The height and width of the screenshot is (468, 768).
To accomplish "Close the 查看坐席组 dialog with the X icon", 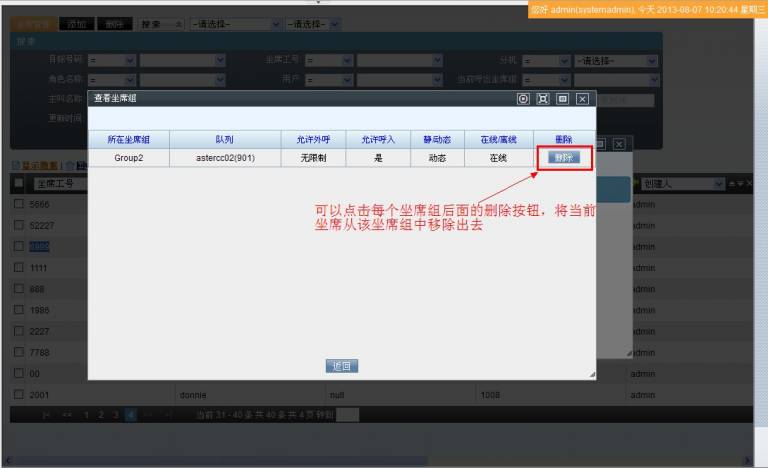I will [582, 99].
